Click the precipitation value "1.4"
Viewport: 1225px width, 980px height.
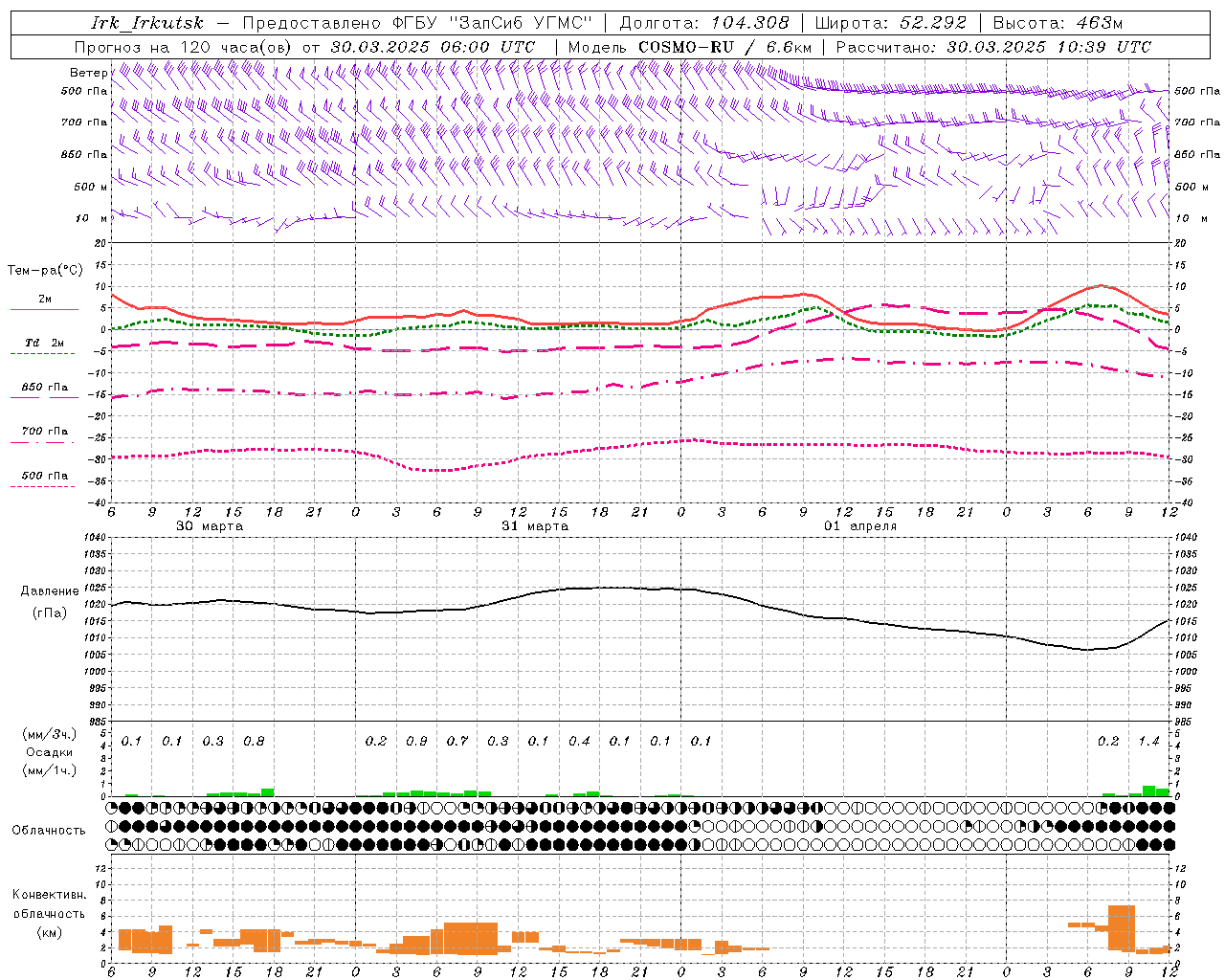tap(1148, 741)
